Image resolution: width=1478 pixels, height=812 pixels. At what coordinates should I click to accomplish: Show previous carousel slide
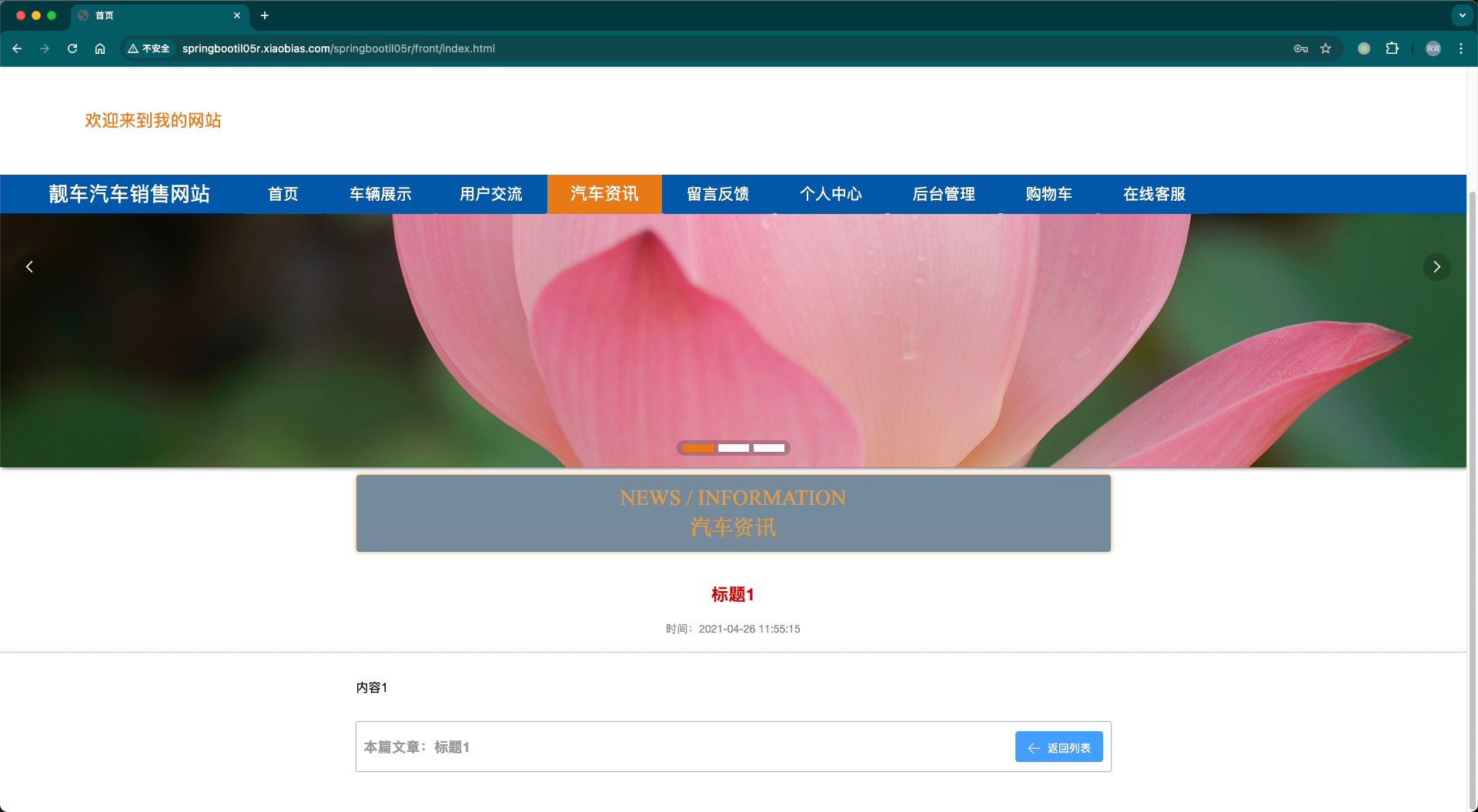[29, 267]
